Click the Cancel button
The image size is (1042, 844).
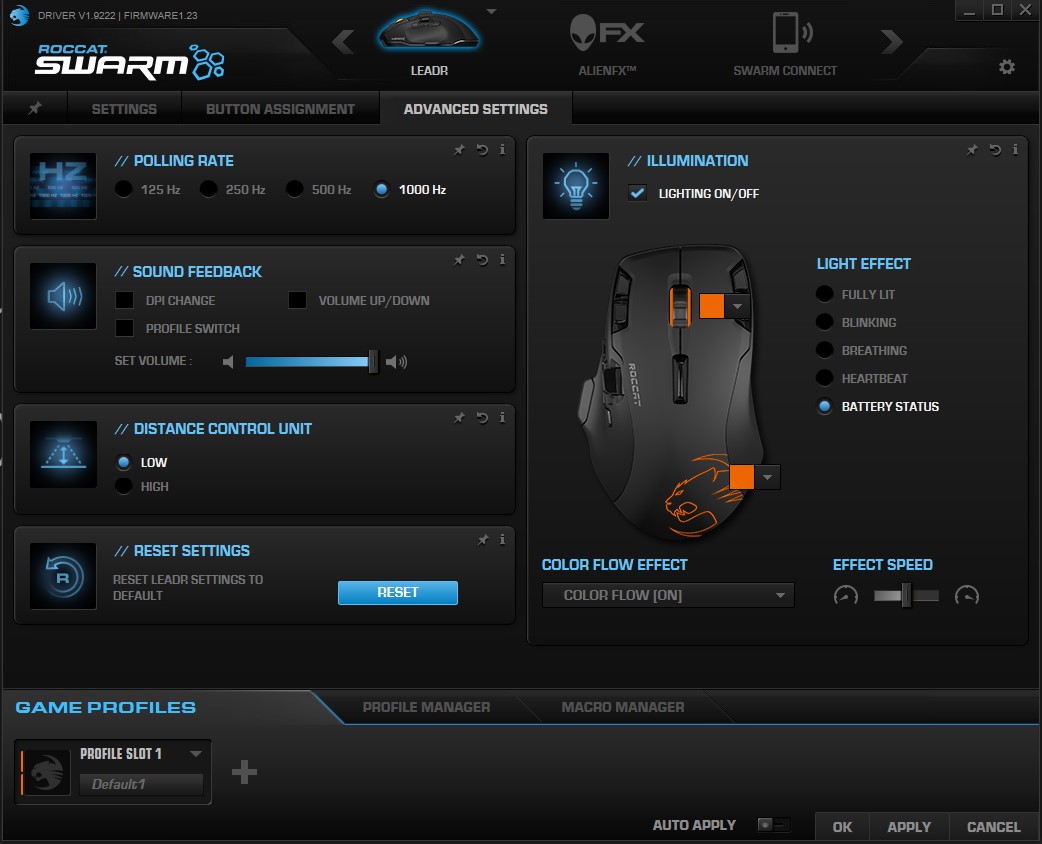pyautogui.click(x=993, y=827)
